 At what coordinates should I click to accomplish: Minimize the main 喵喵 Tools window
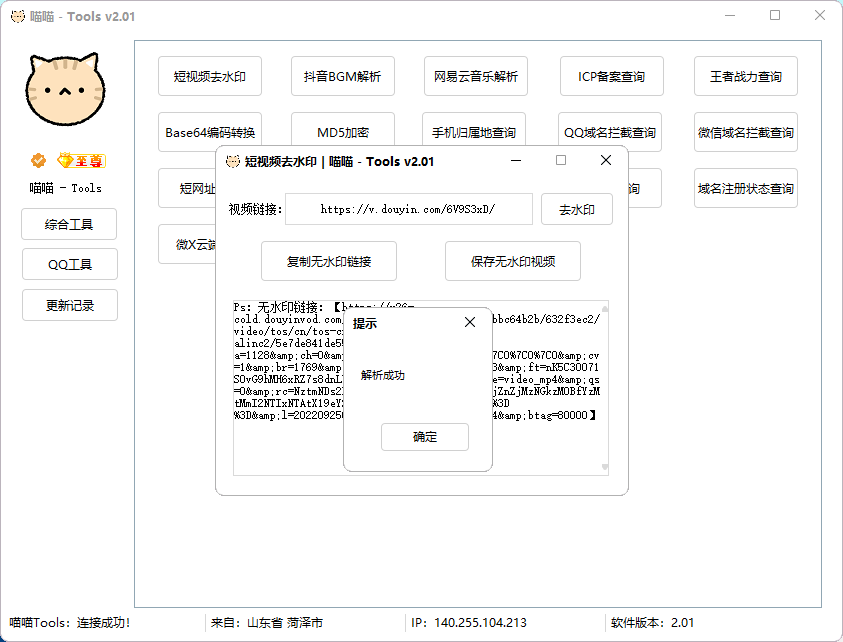730,16
